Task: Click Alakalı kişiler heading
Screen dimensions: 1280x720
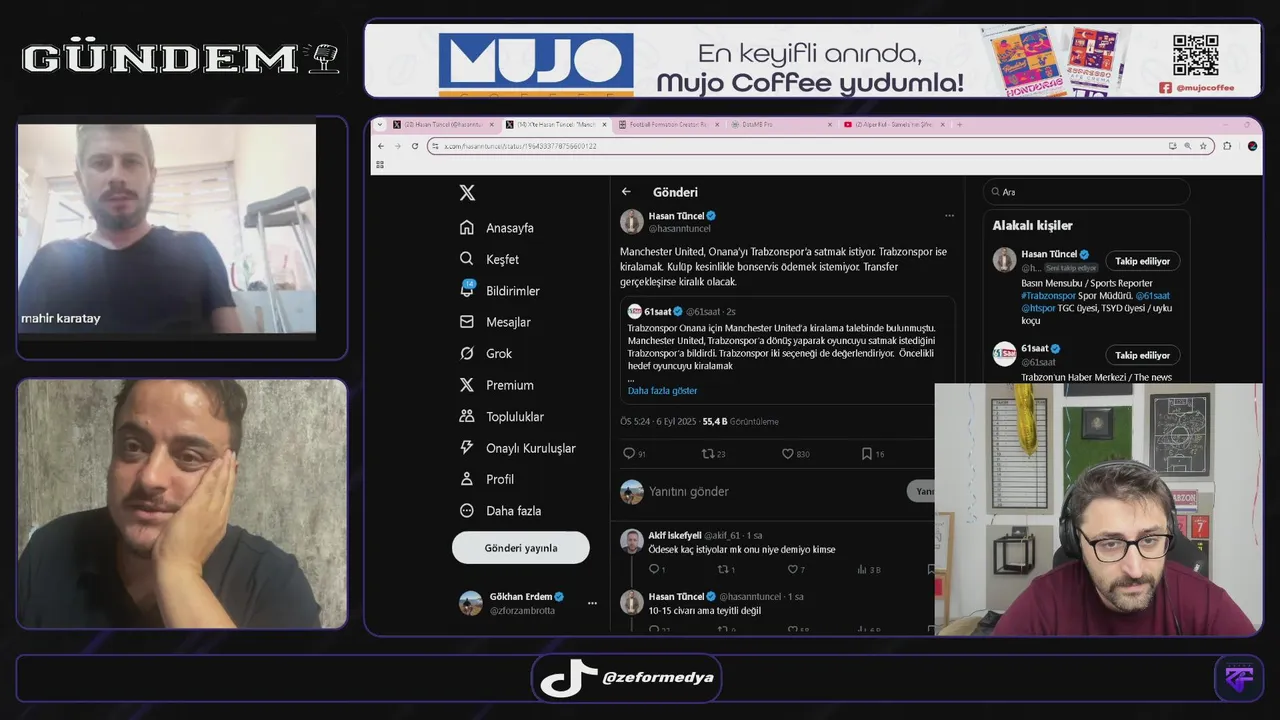Action: tap(1032, 226)
